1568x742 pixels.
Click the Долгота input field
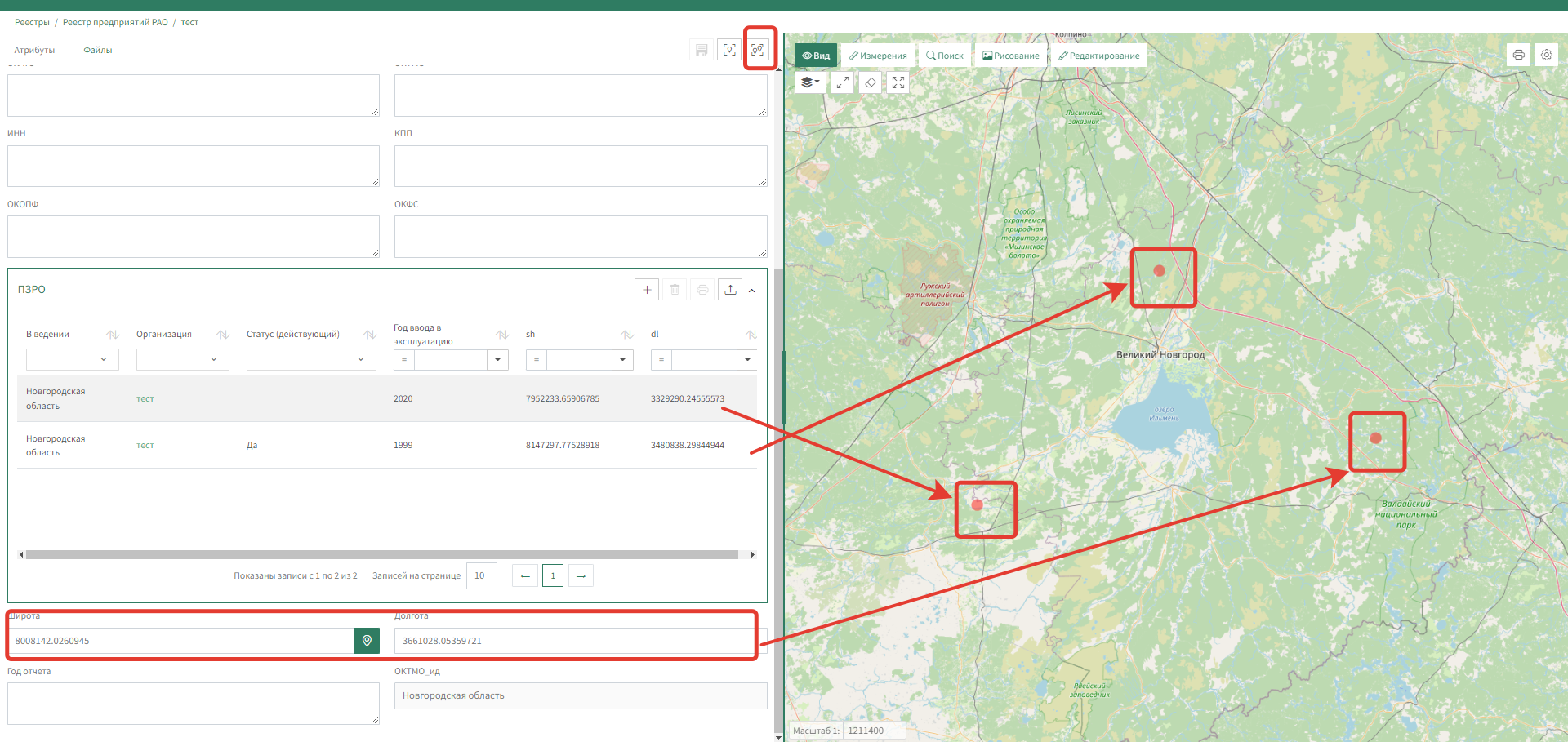click(572, 641)
